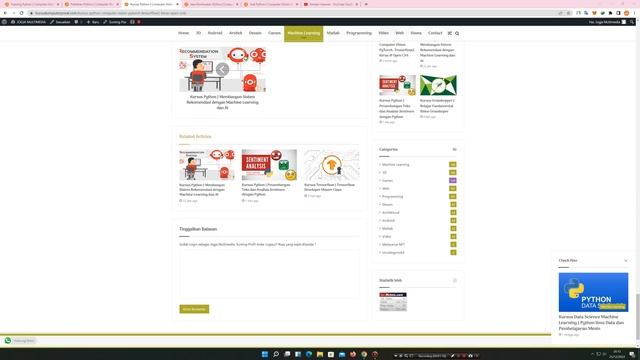Open related Sentiment Analysis article thumbnail
Viewport: 640px width, 360px height.
269,164
